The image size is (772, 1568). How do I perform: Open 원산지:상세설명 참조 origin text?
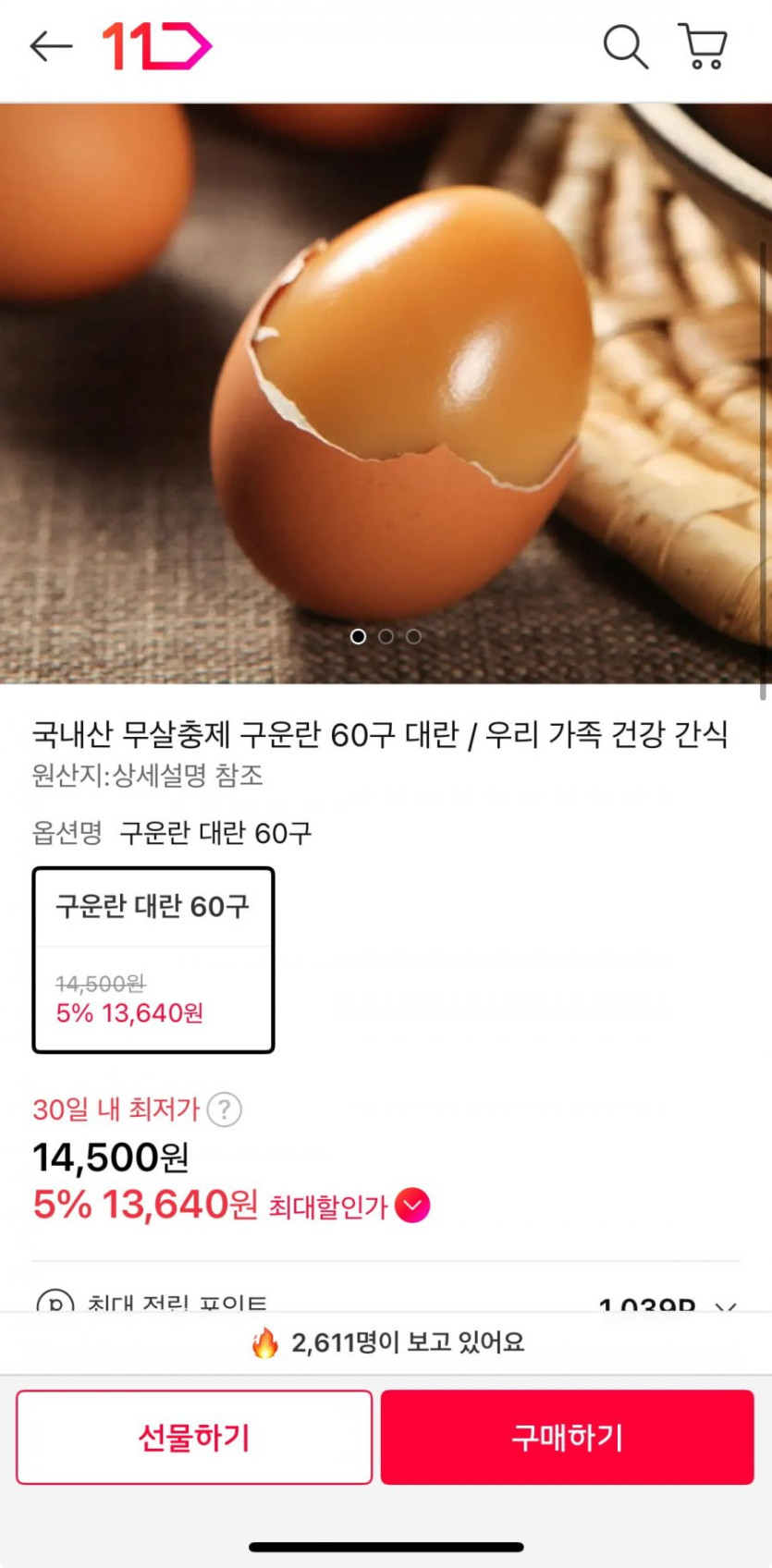(x=148, y=775)
